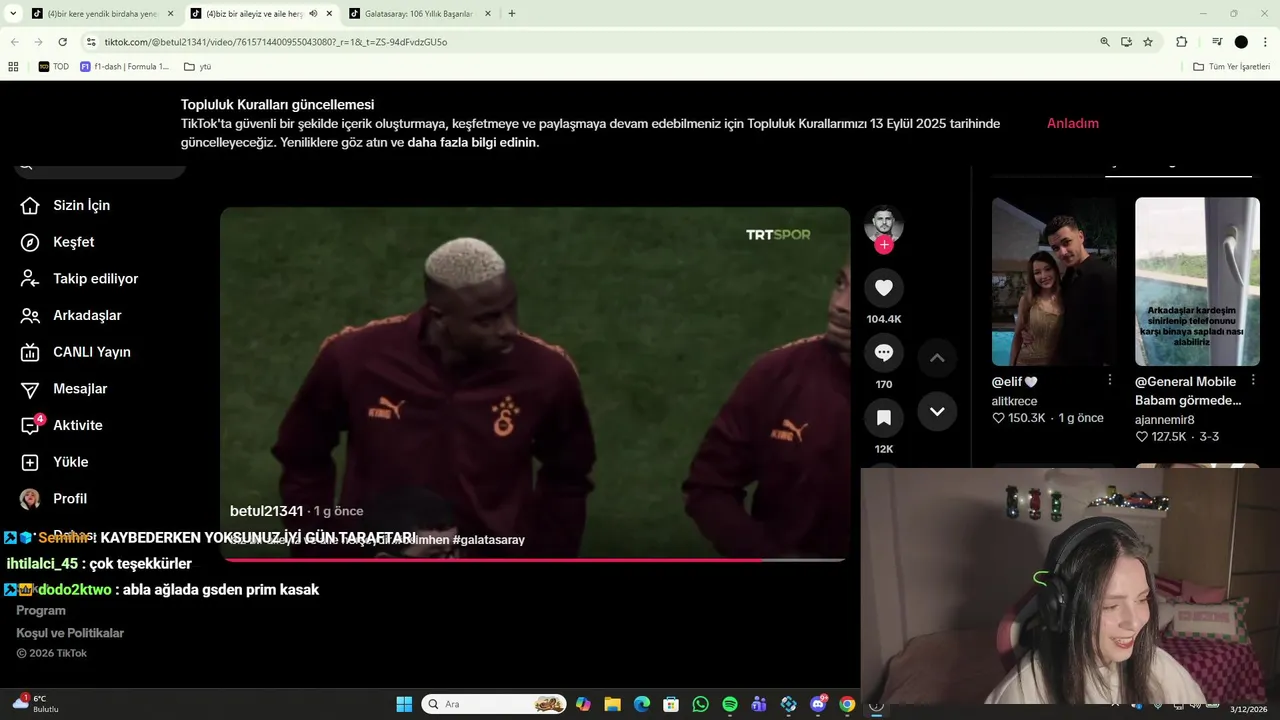
Task: Bookmark the video with save icon
Action: click(x=884, y=417)
